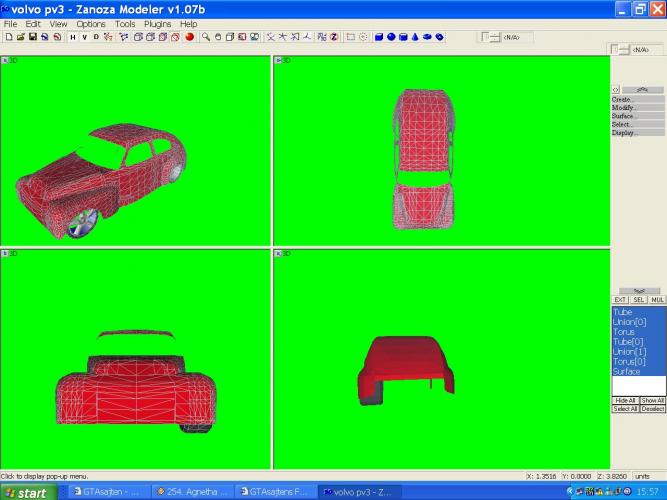This screenshot has height=500, width=667.
Task: Click the Open file folder icon
Action: [20, 37]
